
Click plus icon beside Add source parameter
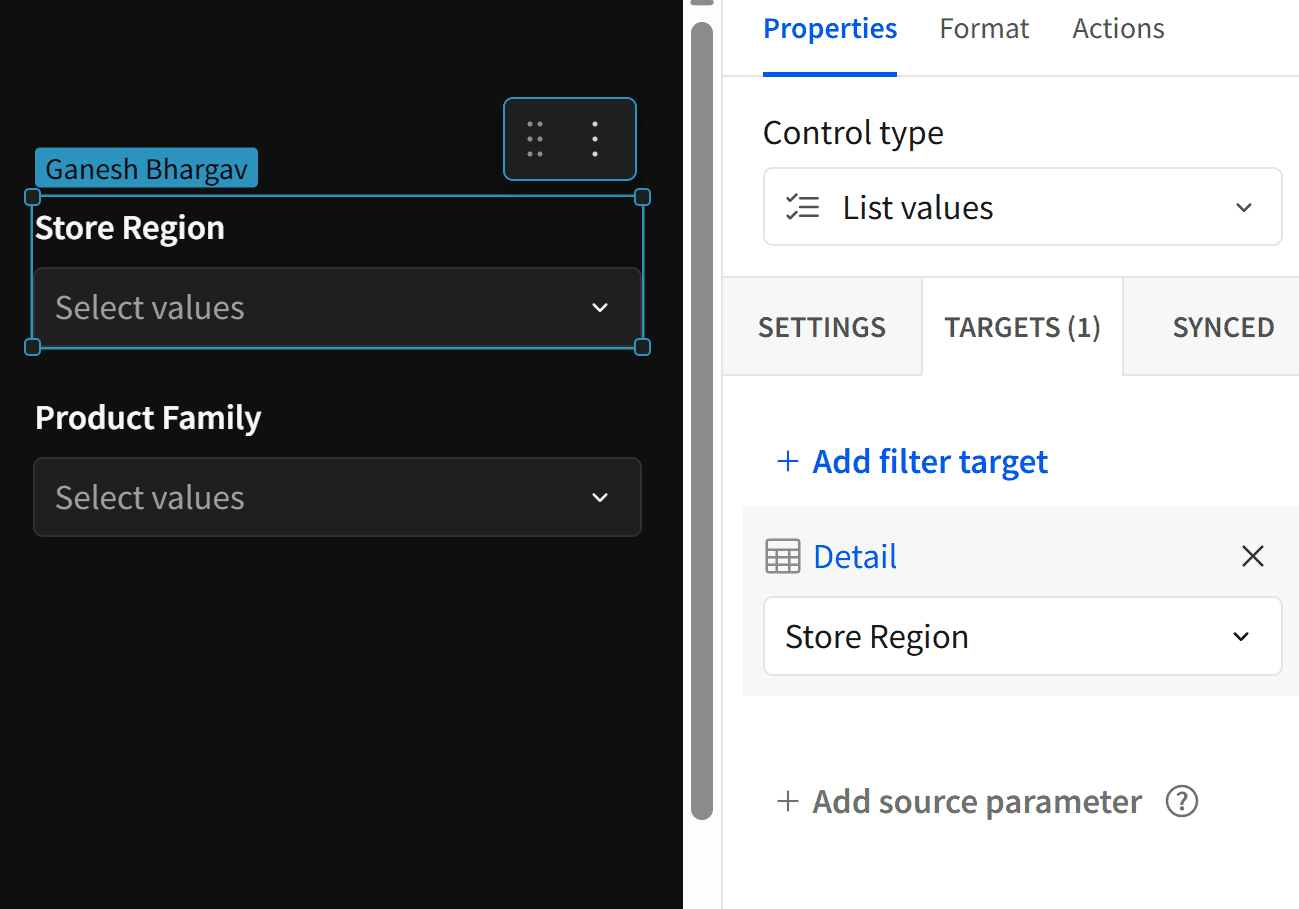click(788, 801)
